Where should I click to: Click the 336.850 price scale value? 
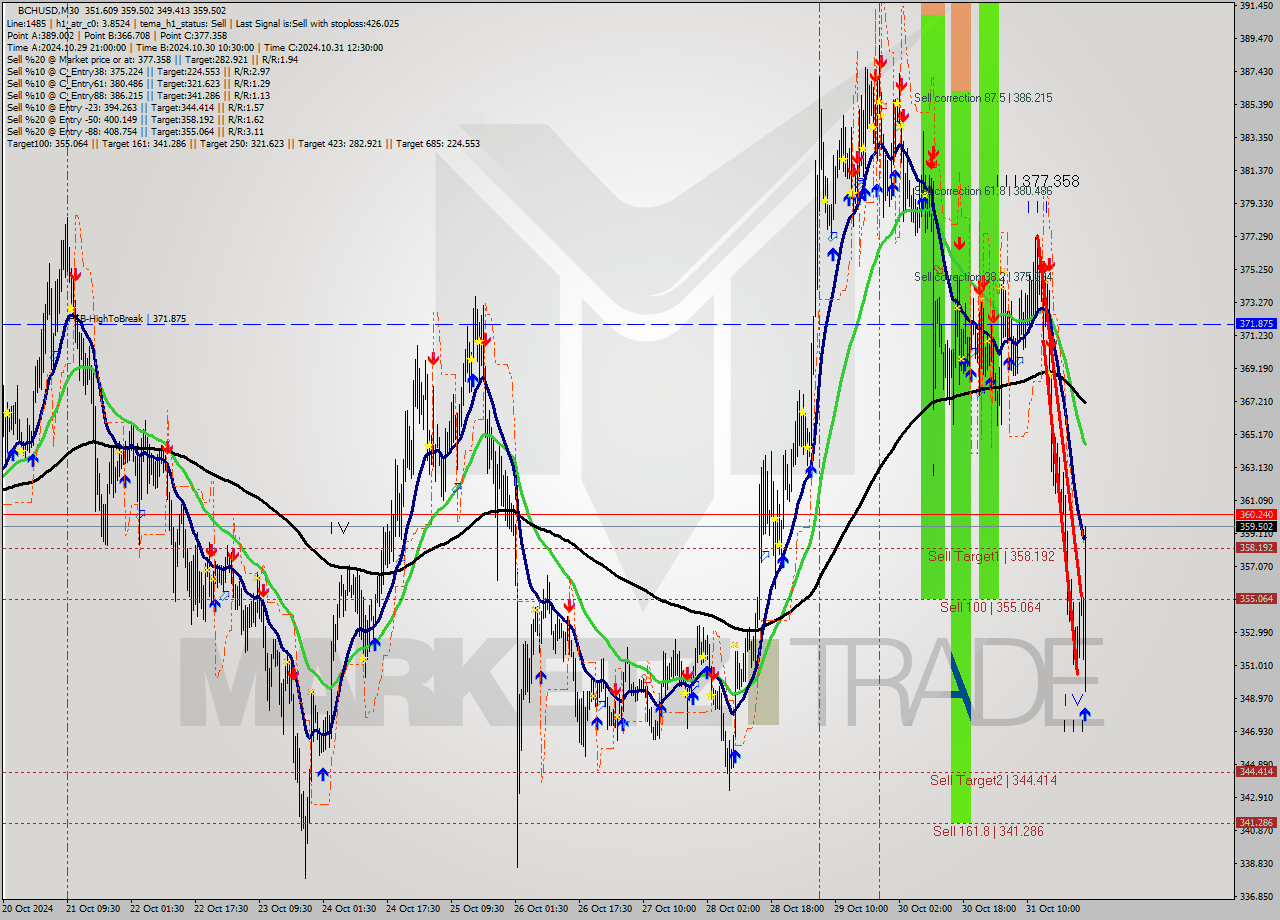point(1256,896)
